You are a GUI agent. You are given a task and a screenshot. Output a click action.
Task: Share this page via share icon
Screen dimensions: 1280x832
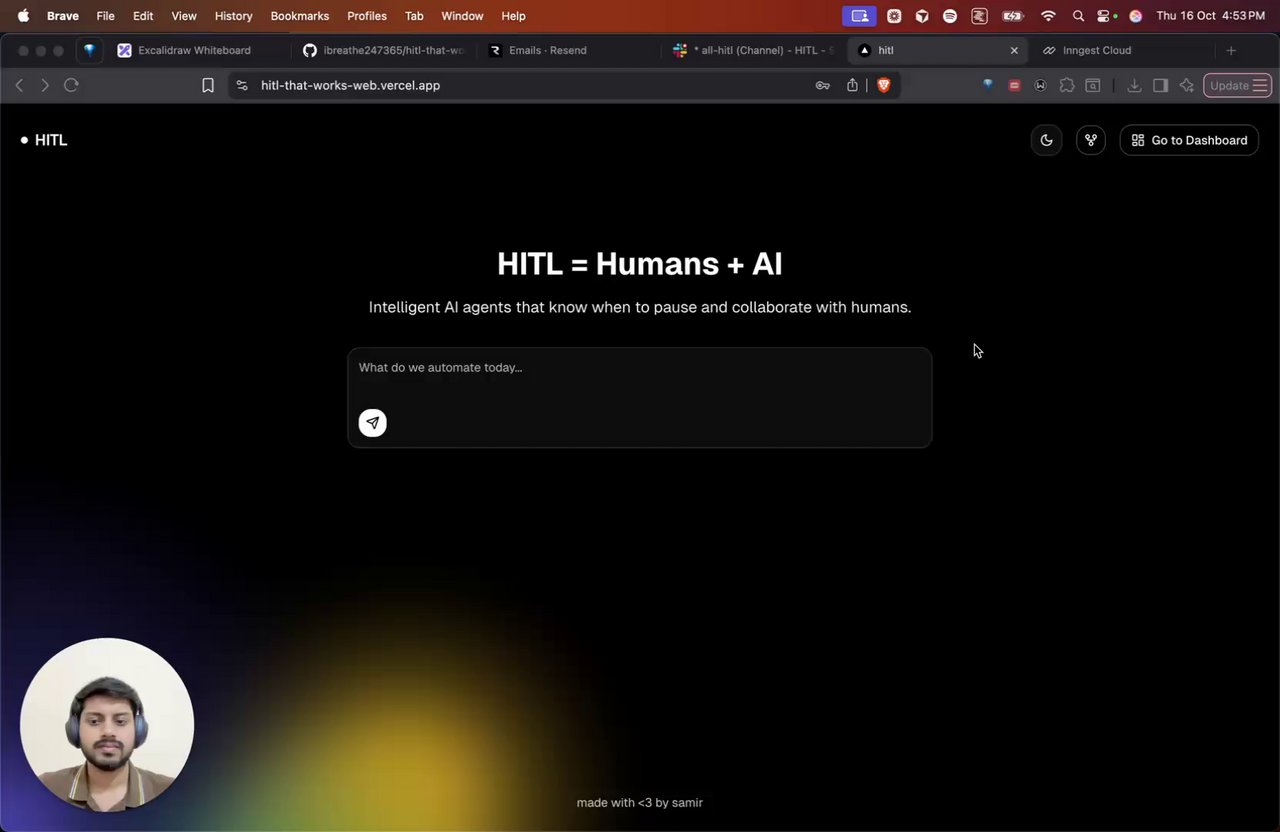852,85
